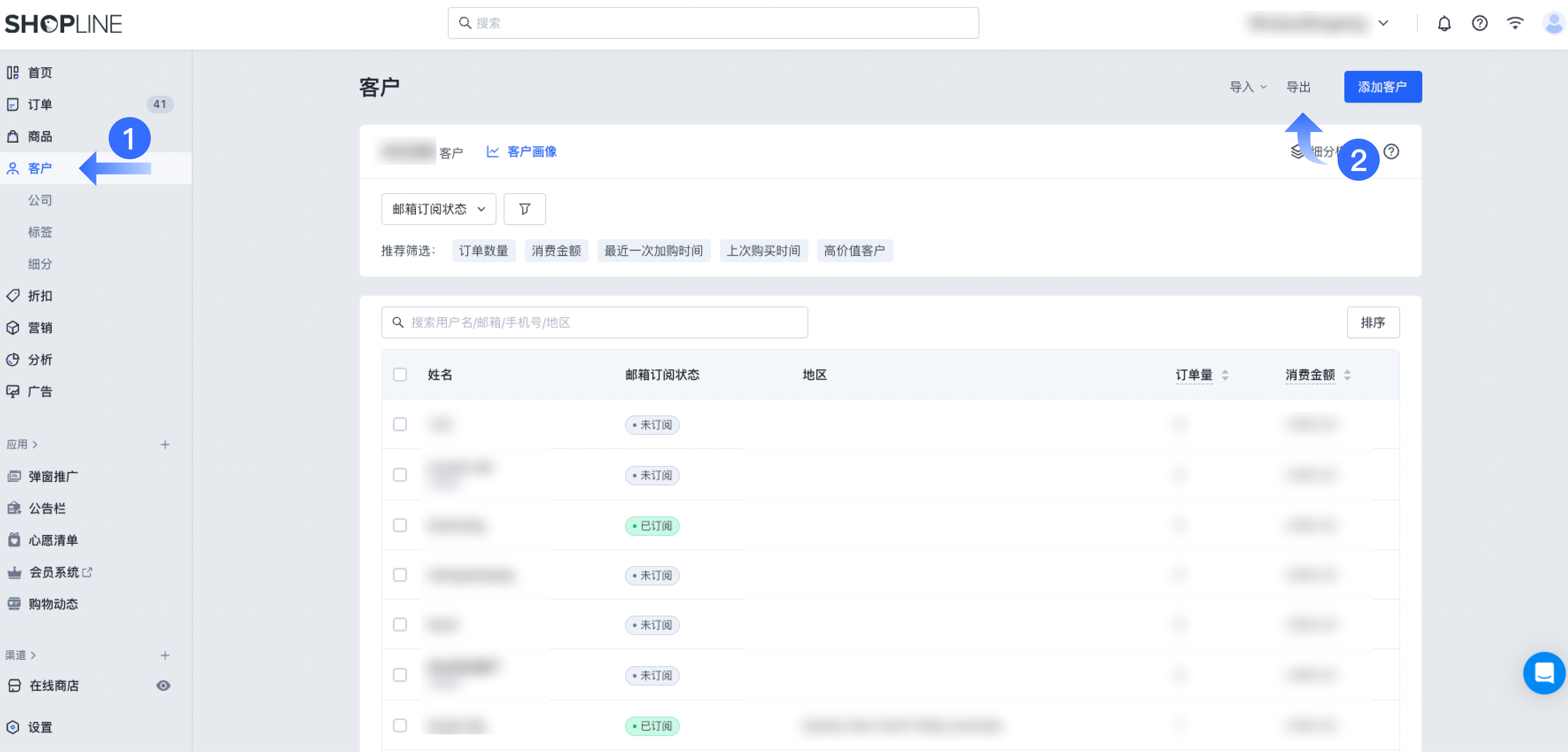Toggle online store preview eye icon
The image size is (1568, 752).
[163, 686]
